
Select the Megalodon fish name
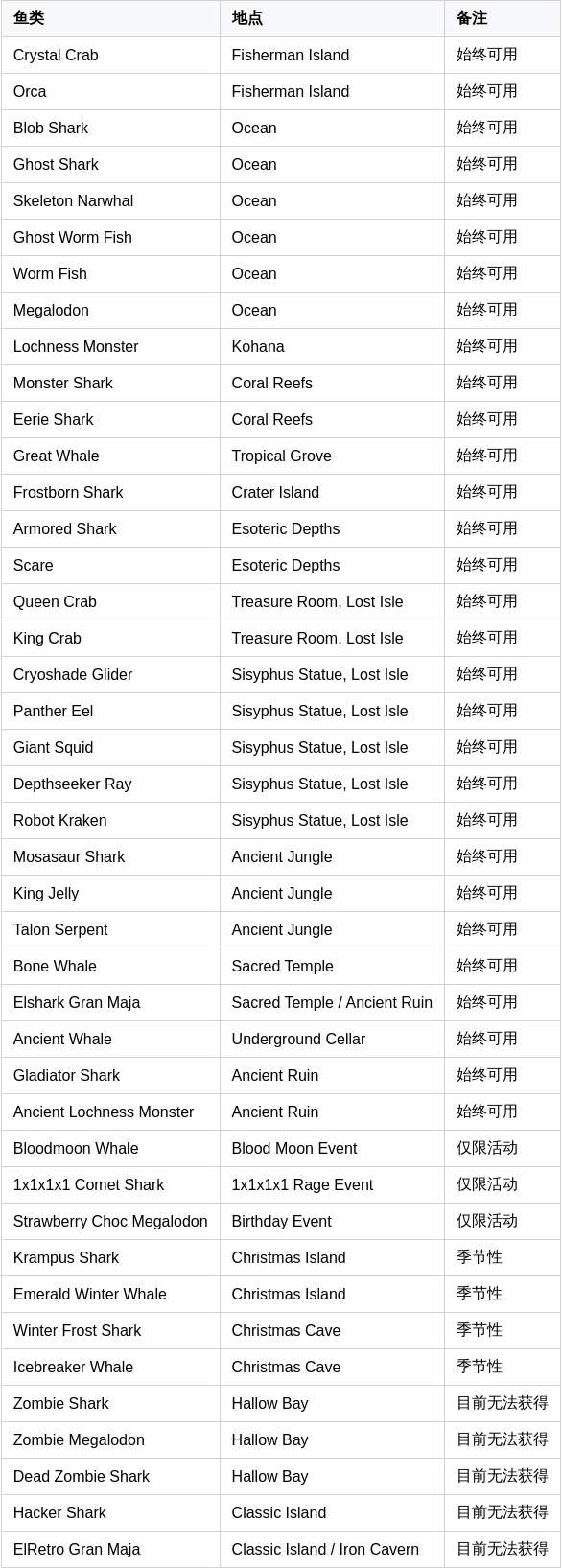(x=51, y=311)
